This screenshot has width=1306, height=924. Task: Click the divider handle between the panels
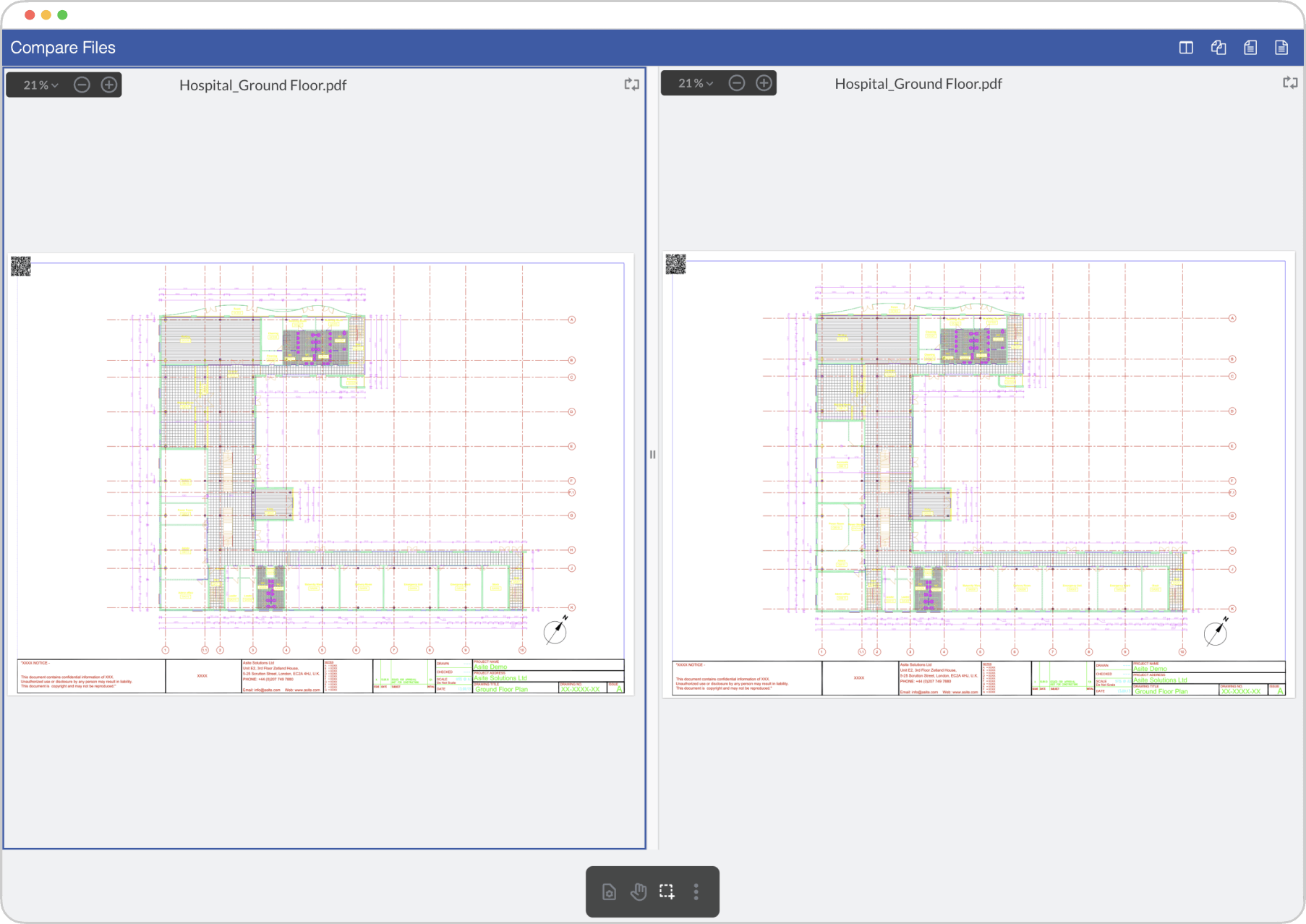652,455
